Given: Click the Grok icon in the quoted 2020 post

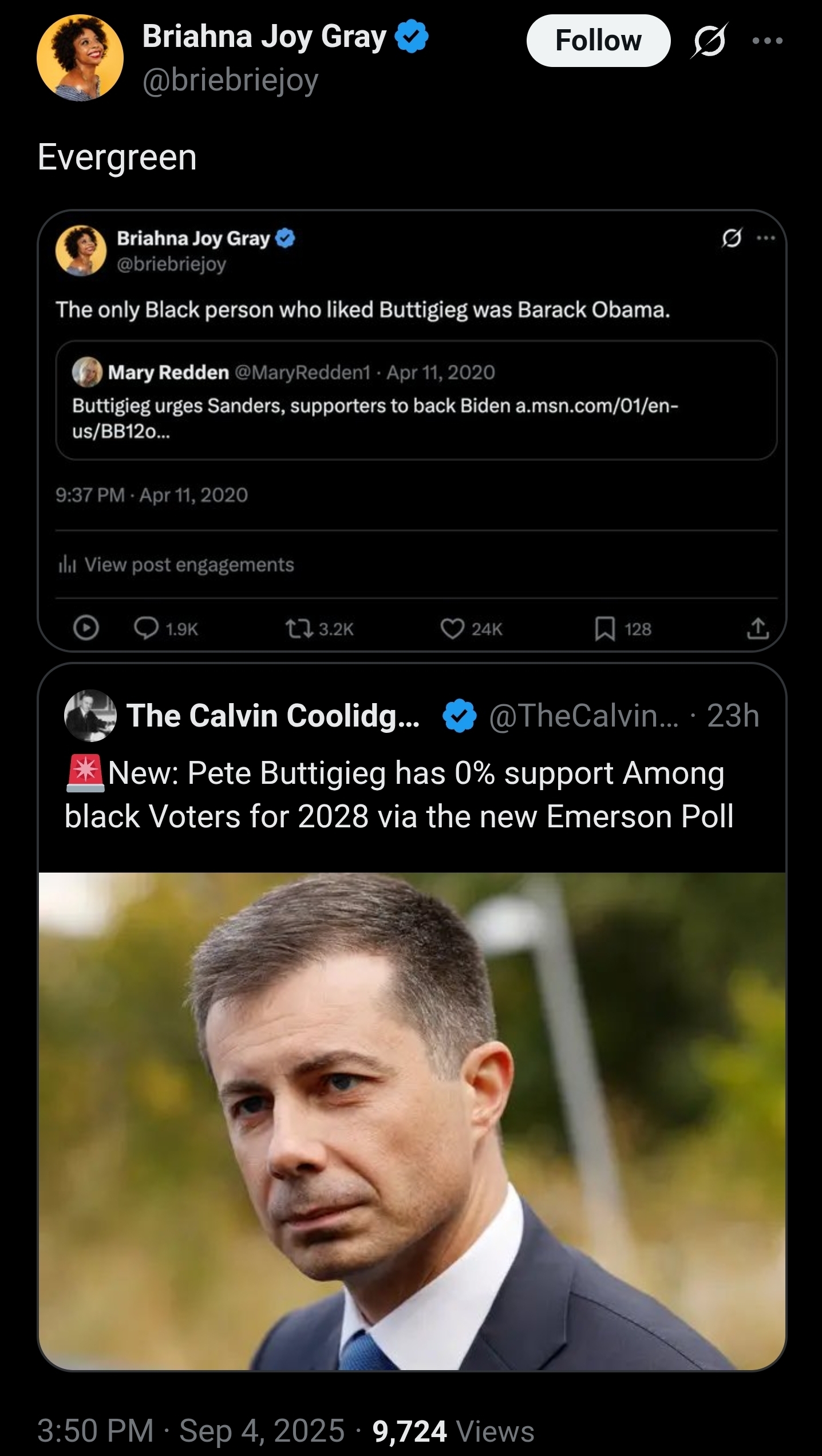Looking at the screenshot, I should [x=732, y=238].
